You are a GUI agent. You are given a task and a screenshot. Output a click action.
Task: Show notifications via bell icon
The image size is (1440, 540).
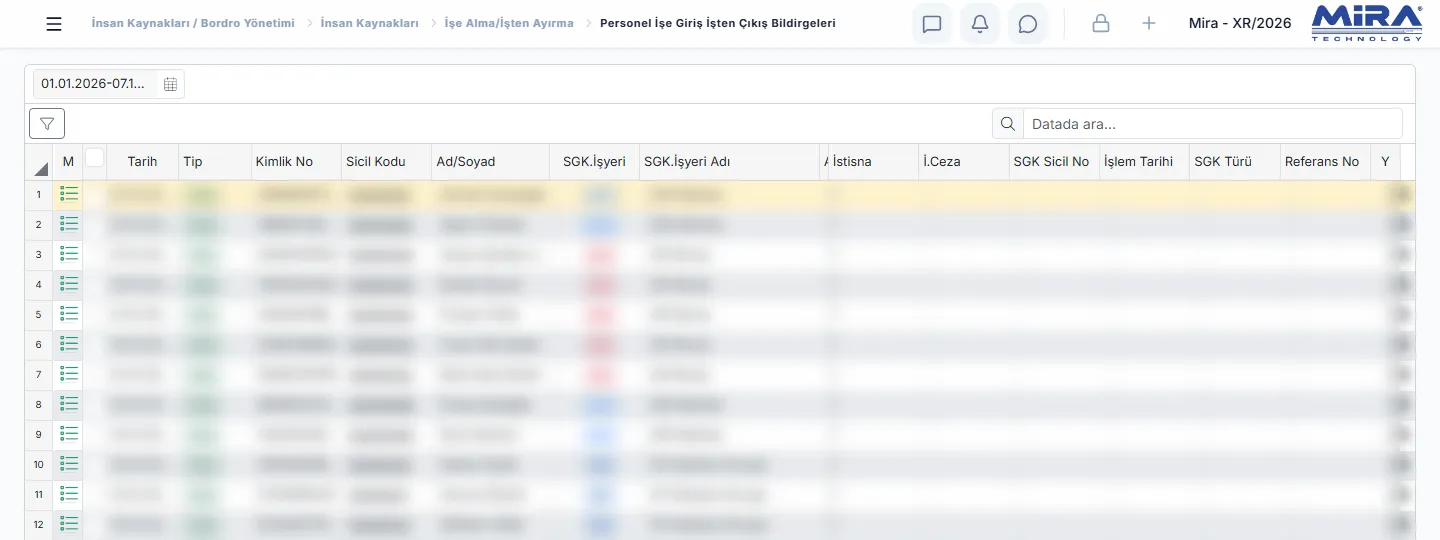click(x=980, y=24)
